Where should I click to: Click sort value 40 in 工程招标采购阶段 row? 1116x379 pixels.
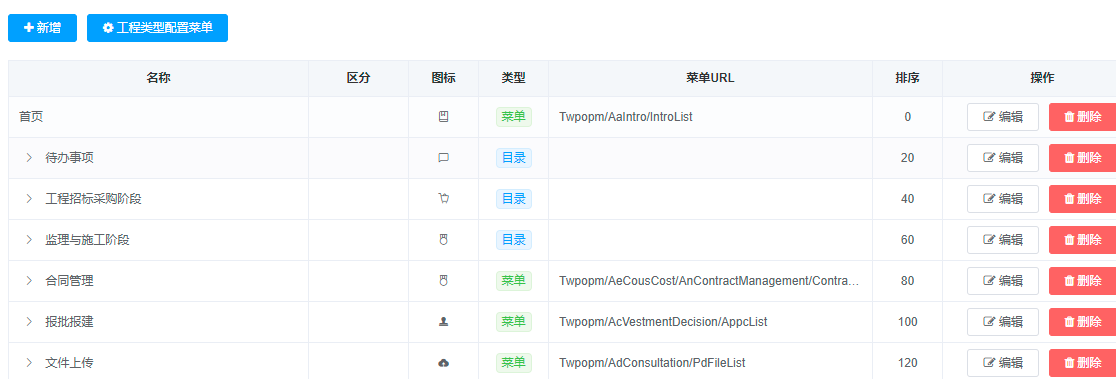pyautogui.click(x=907, y=199)
